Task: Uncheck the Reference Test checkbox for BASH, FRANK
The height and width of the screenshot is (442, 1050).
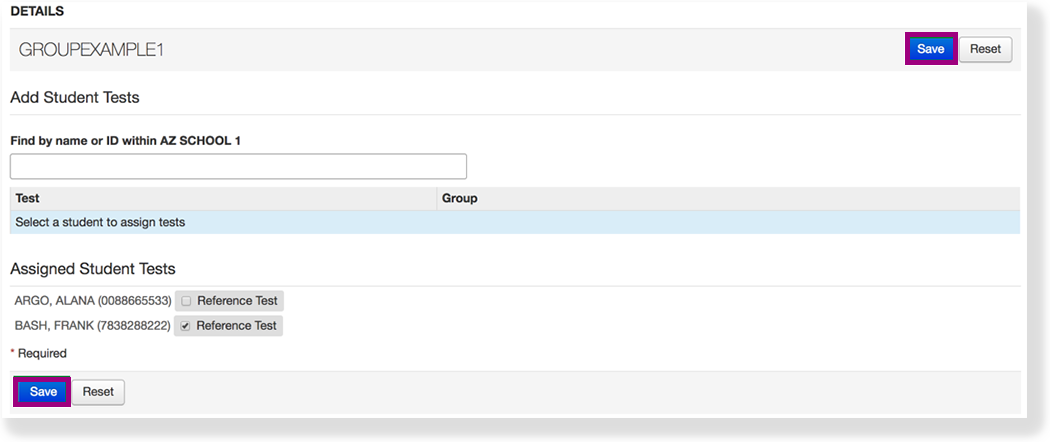Action: [186, 326]
